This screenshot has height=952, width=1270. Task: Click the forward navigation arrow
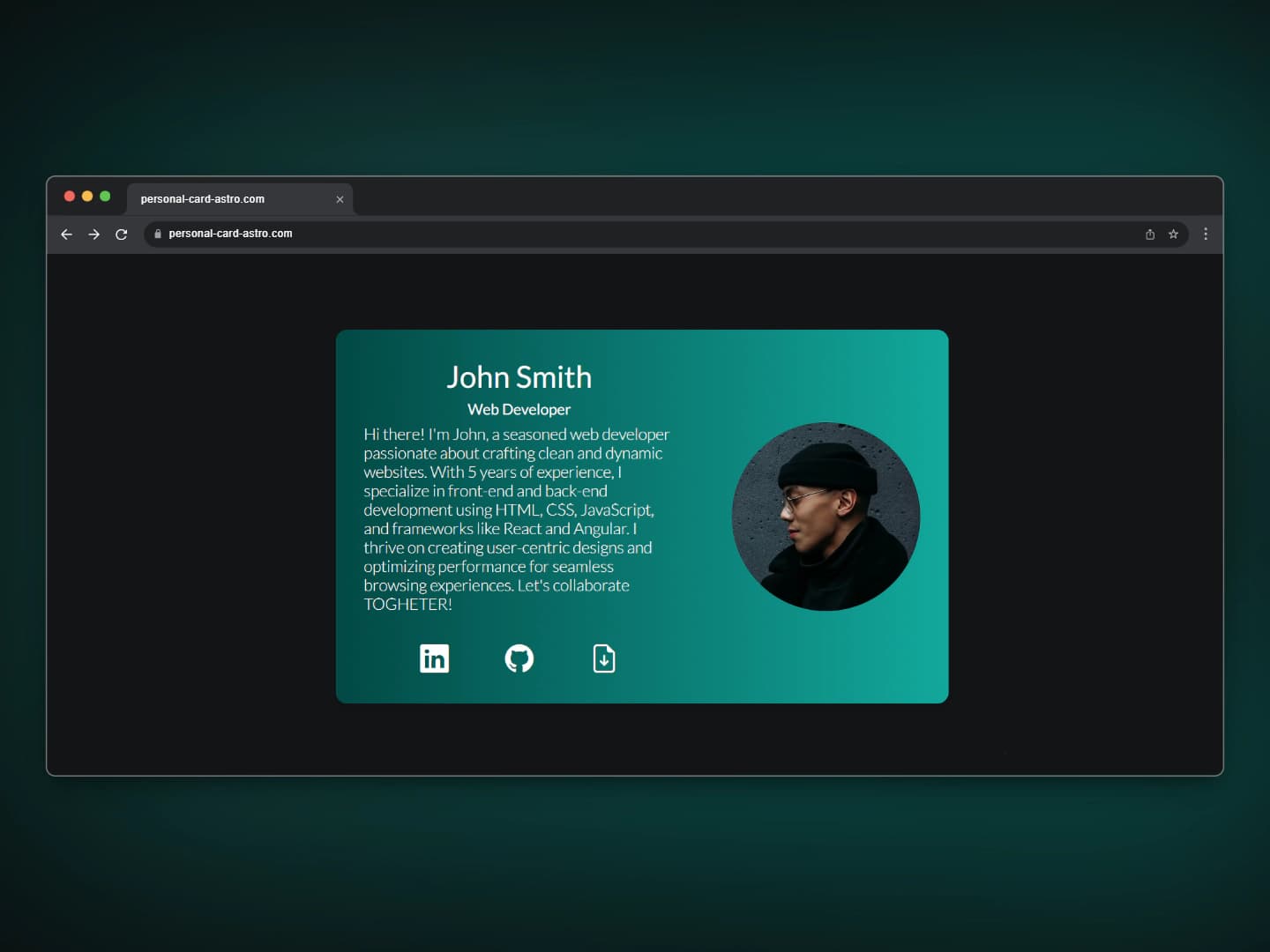coord(93,234)
